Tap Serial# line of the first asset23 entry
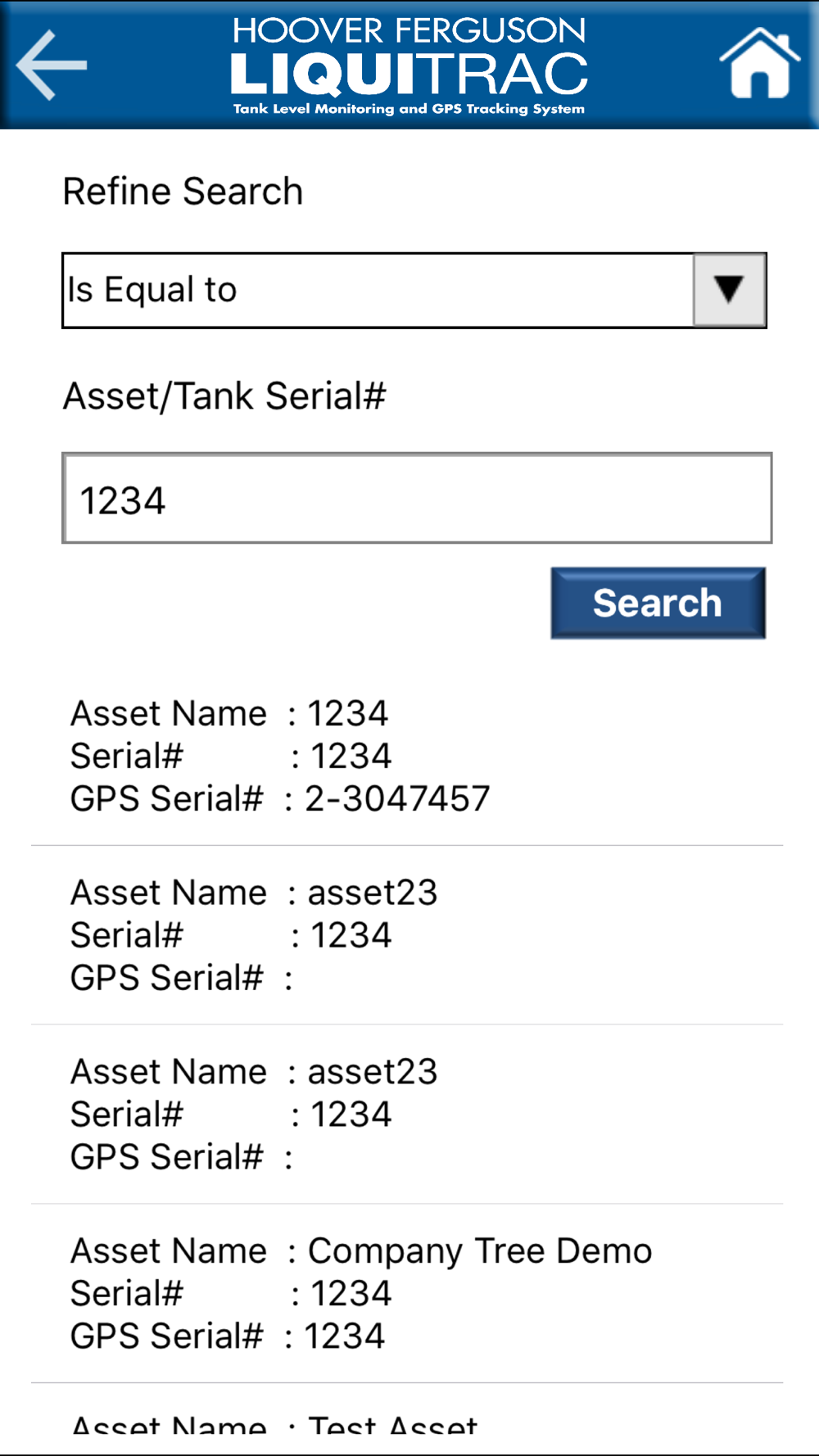The image size is (819, 1456). (231, 935)
